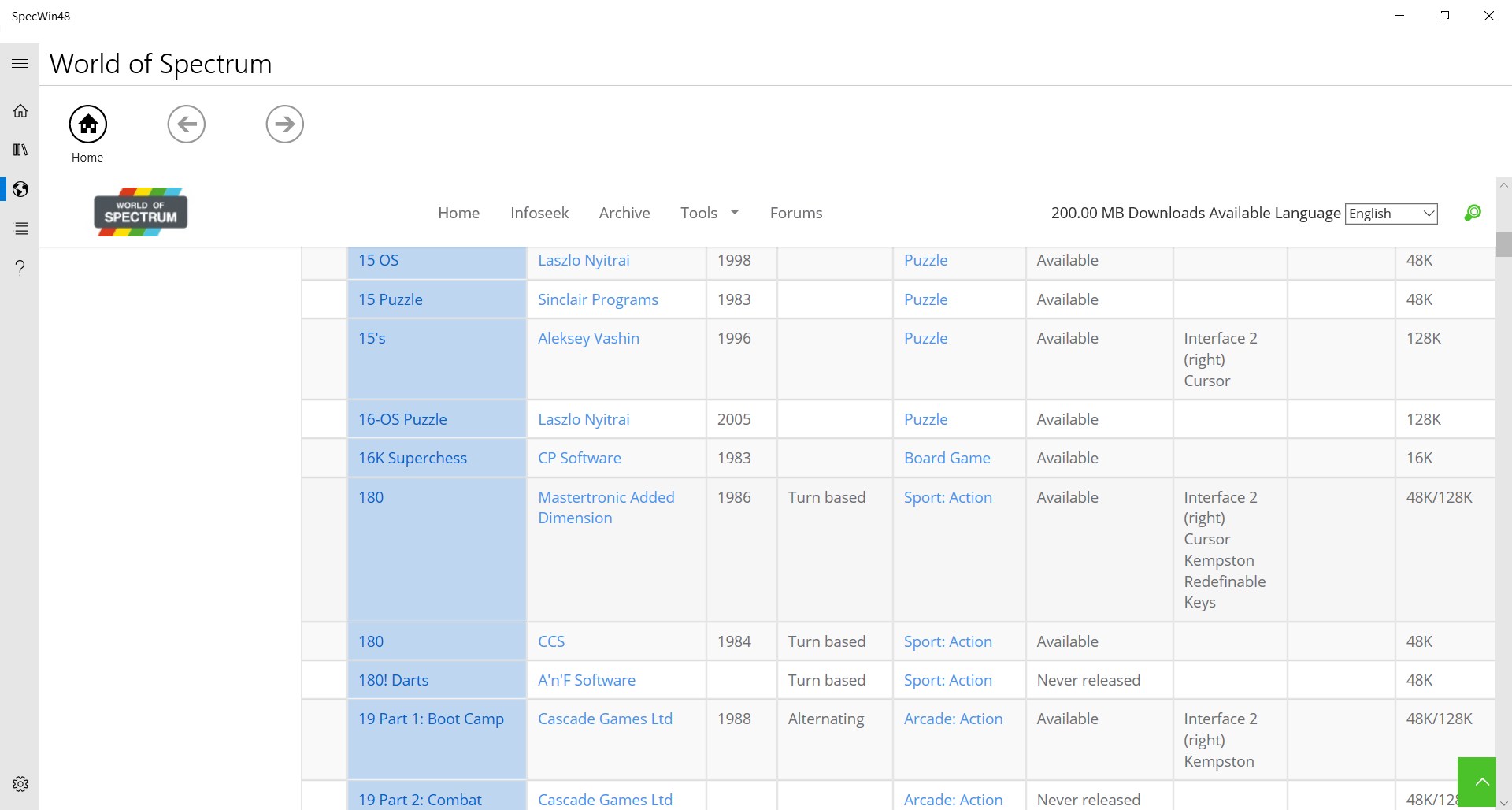Select the World of Spectrum page title
The width and height of the screenshot is (1512, 810).
point(161,64)
